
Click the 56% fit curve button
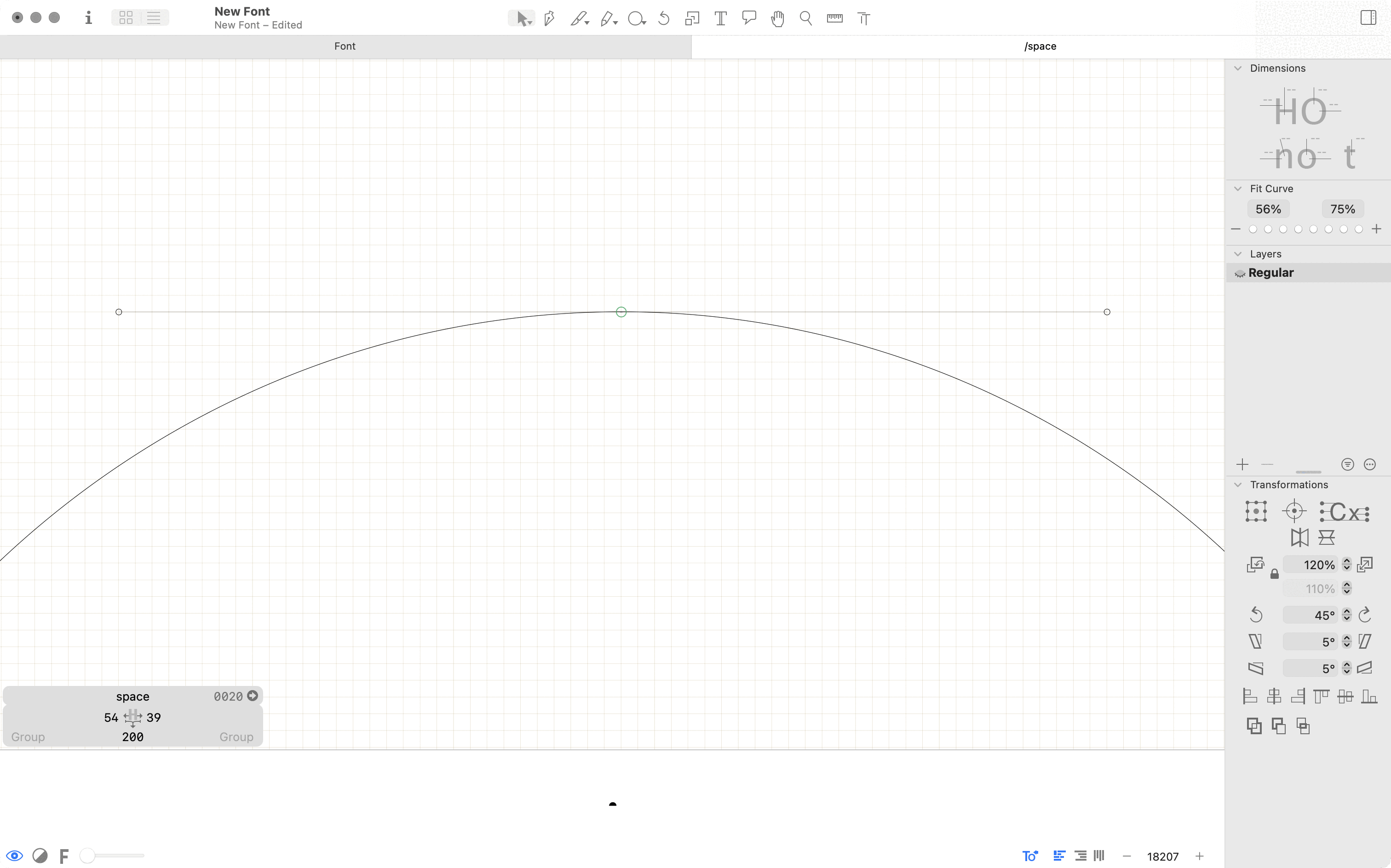1268,209
